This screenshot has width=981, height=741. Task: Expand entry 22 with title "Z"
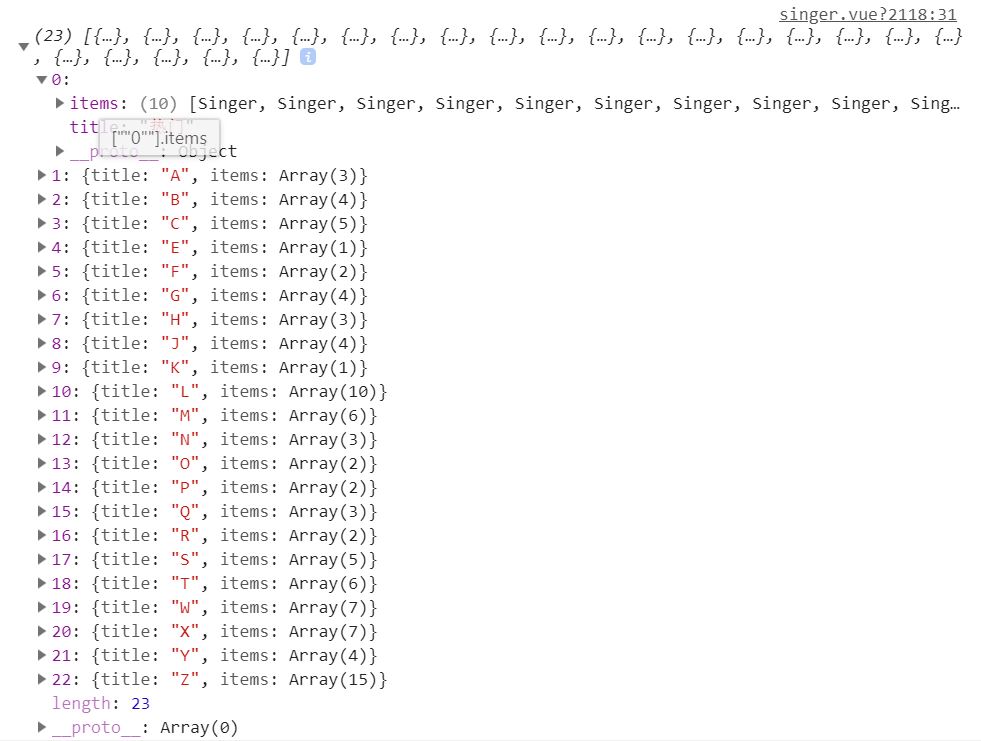(42, 679)
